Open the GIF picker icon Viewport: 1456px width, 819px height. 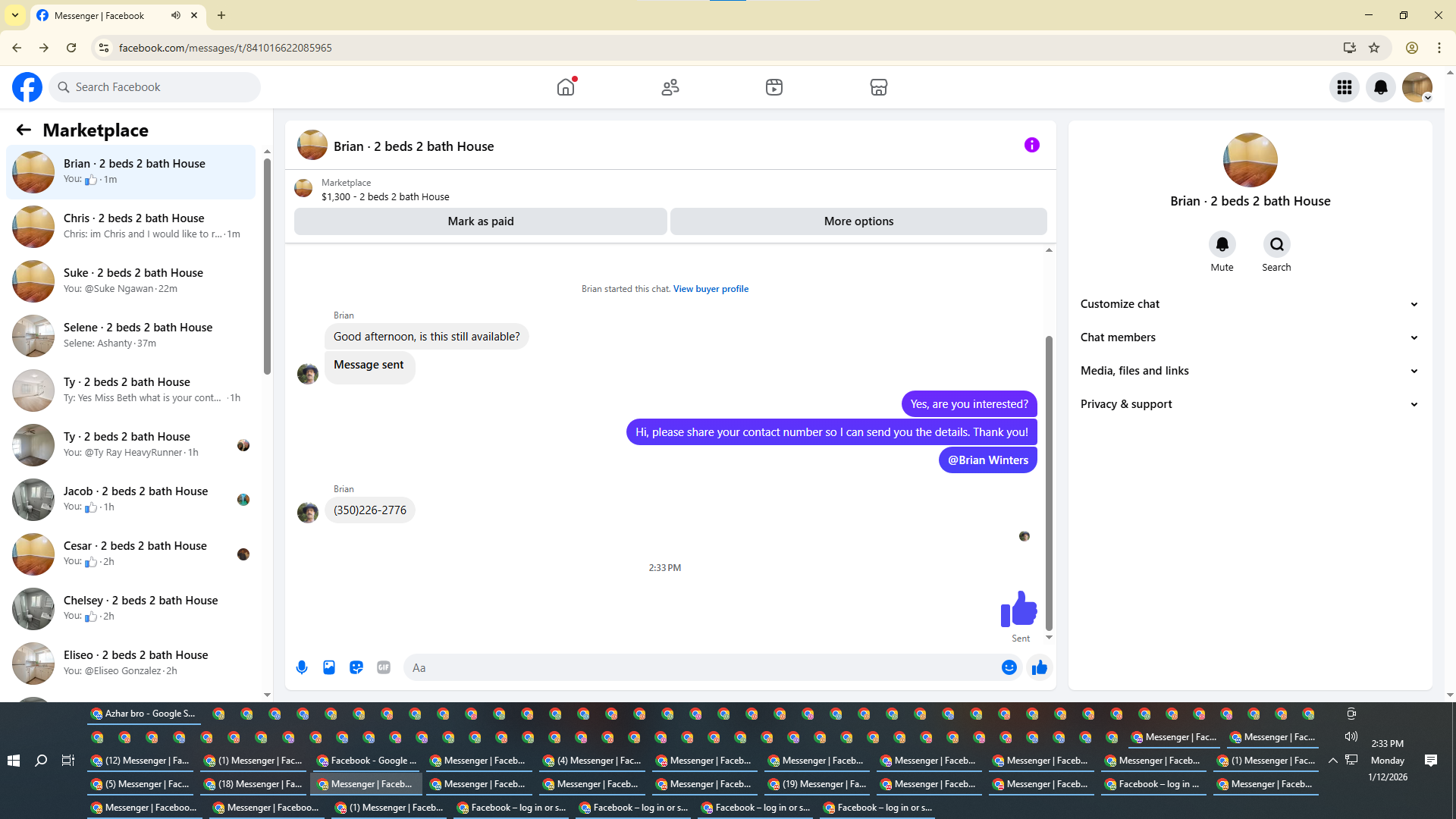(384, 667)
